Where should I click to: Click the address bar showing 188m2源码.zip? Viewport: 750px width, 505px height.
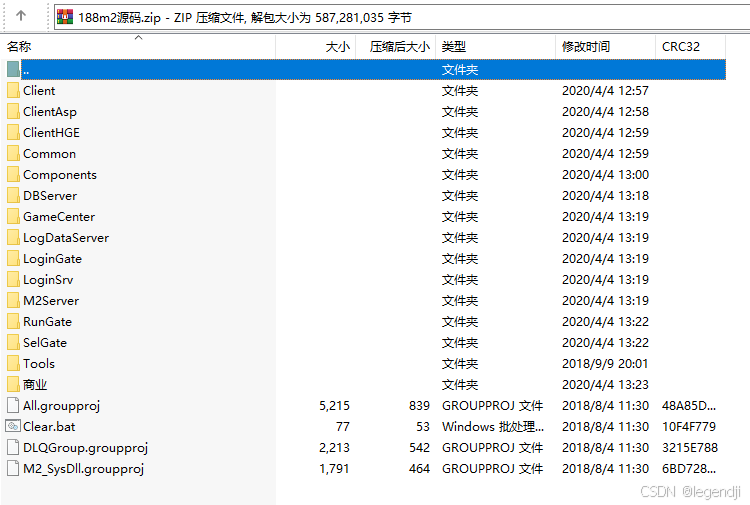[x=402, y=17]
